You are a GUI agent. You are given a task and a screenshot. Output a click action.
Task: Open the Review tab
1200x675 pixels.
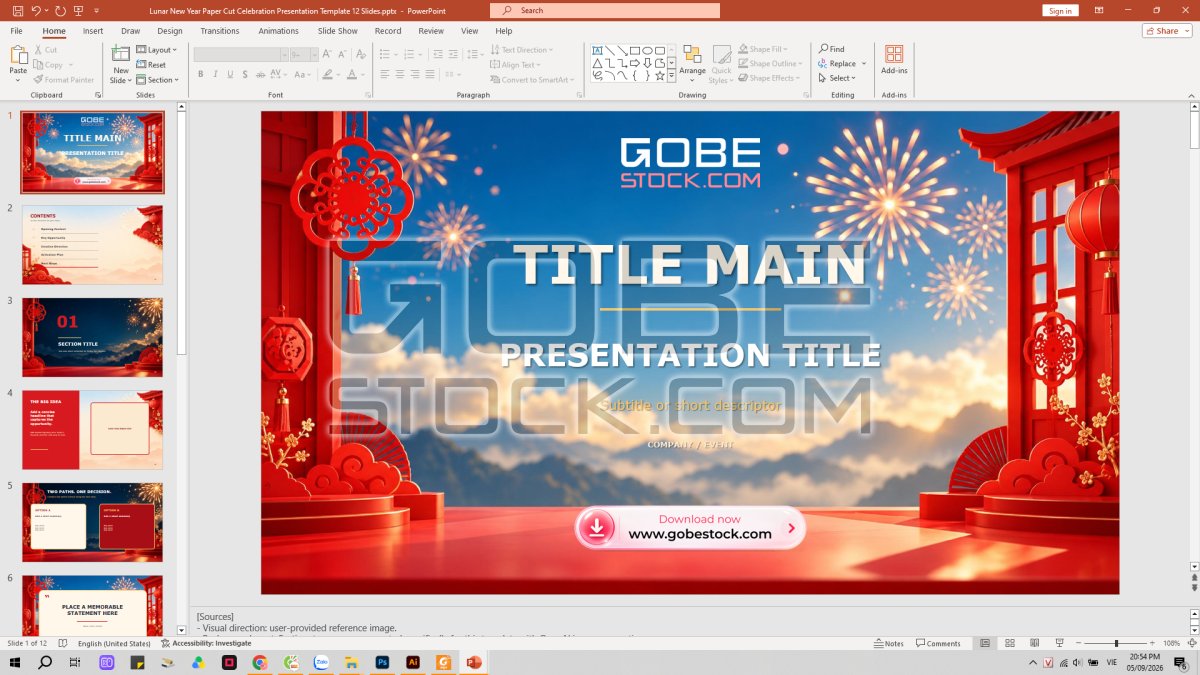431,31
